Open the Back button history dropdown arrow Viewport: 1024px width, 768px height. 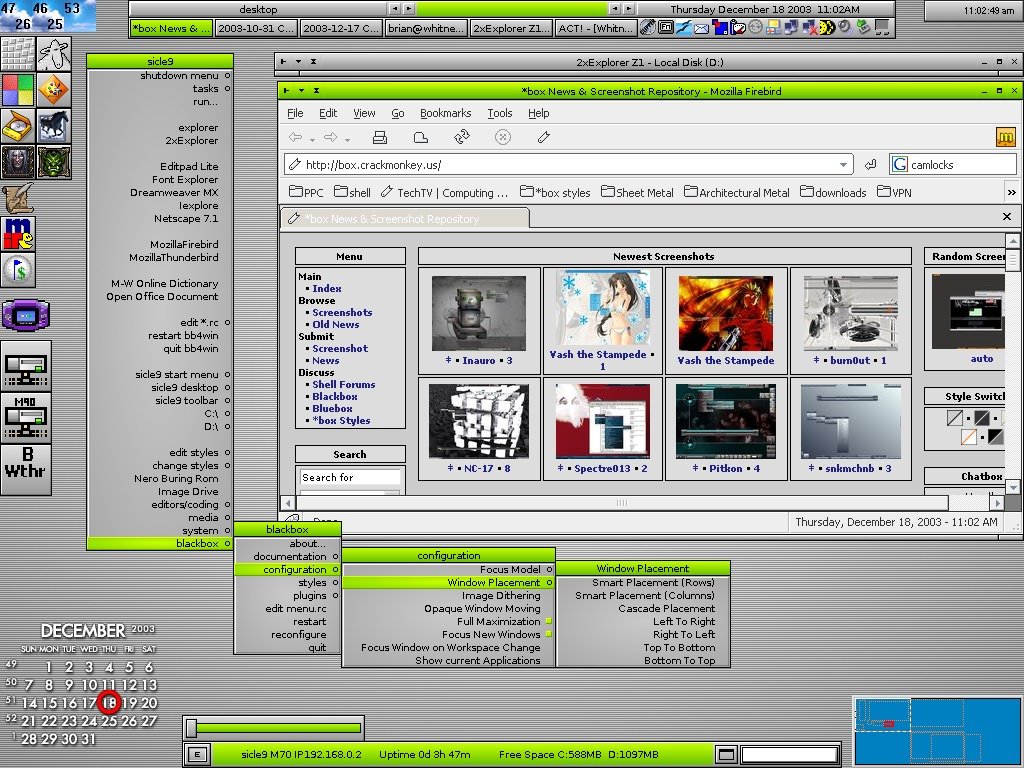click(x=312, y=139)
